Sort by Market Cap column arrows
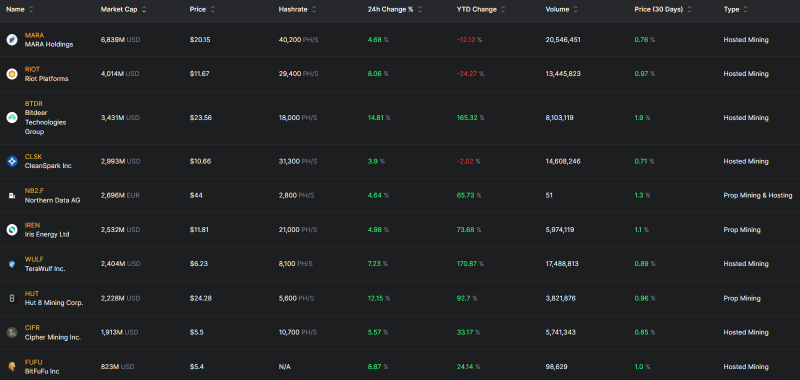The width and height of the screenshot is (800, 380). tap(144, 9)
